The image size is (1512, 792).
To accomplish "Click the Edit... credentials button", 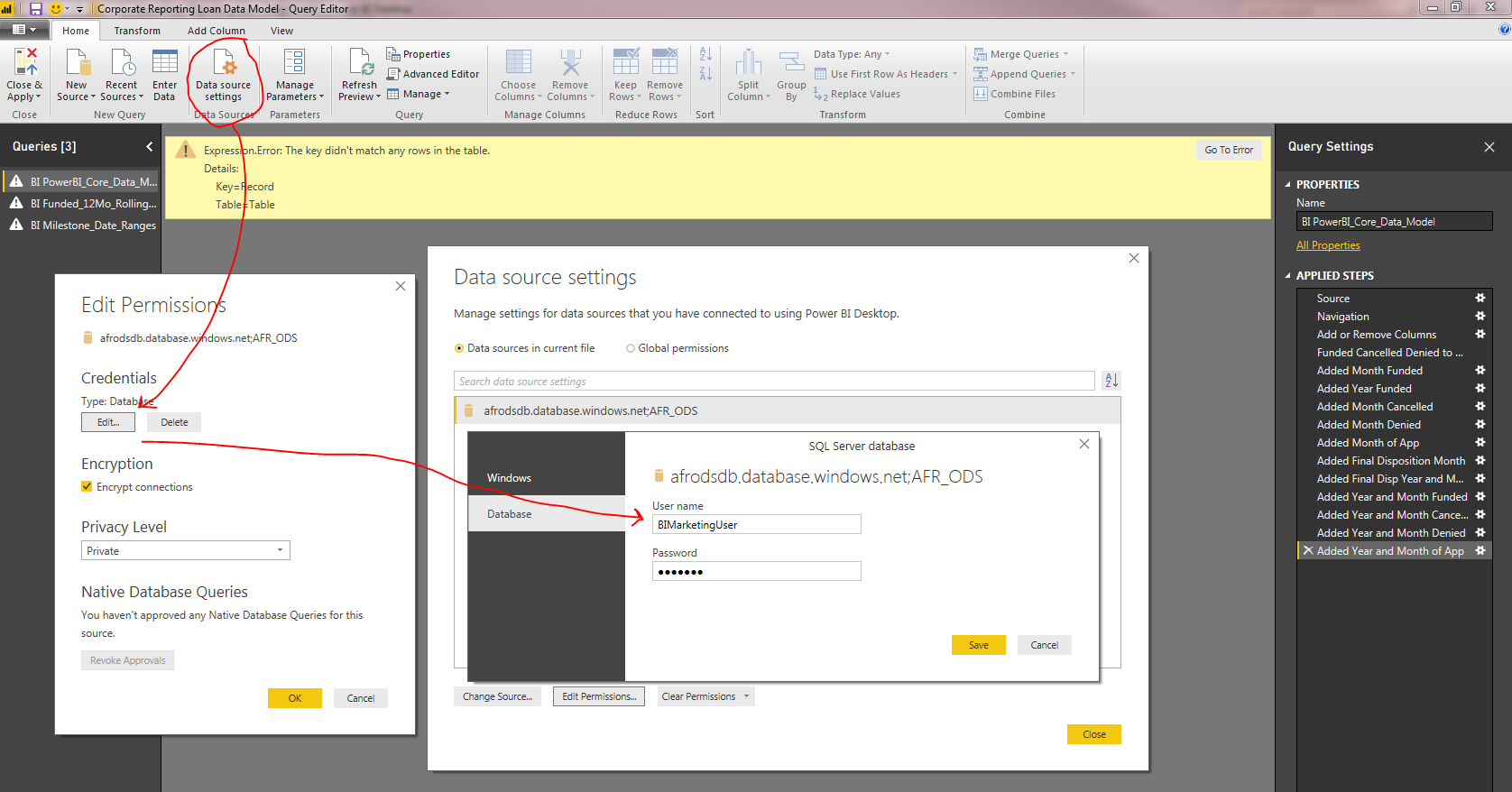I will click(x=108, y=422).
